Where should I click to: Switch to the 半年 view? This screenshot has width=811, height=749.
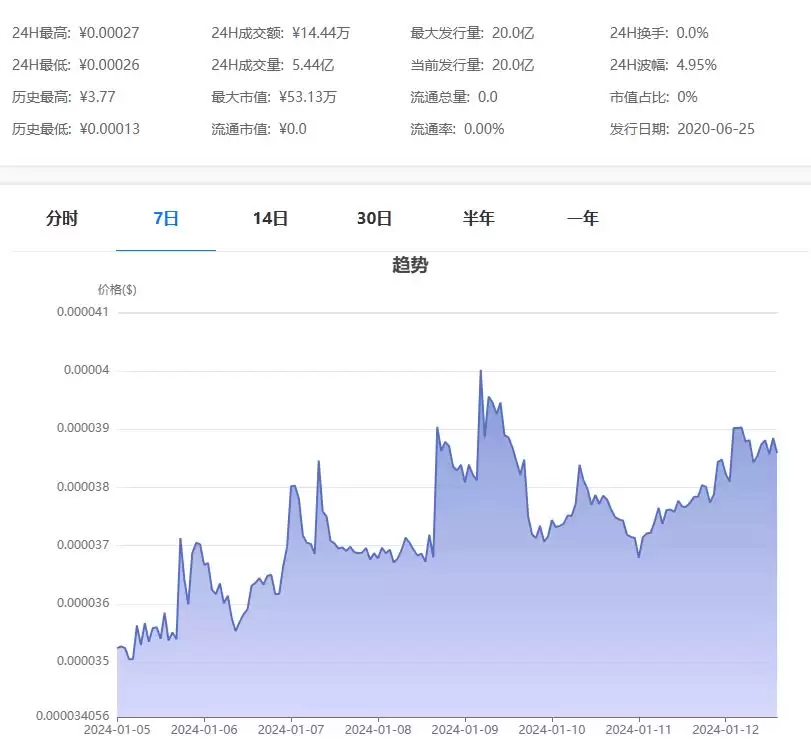479,218
